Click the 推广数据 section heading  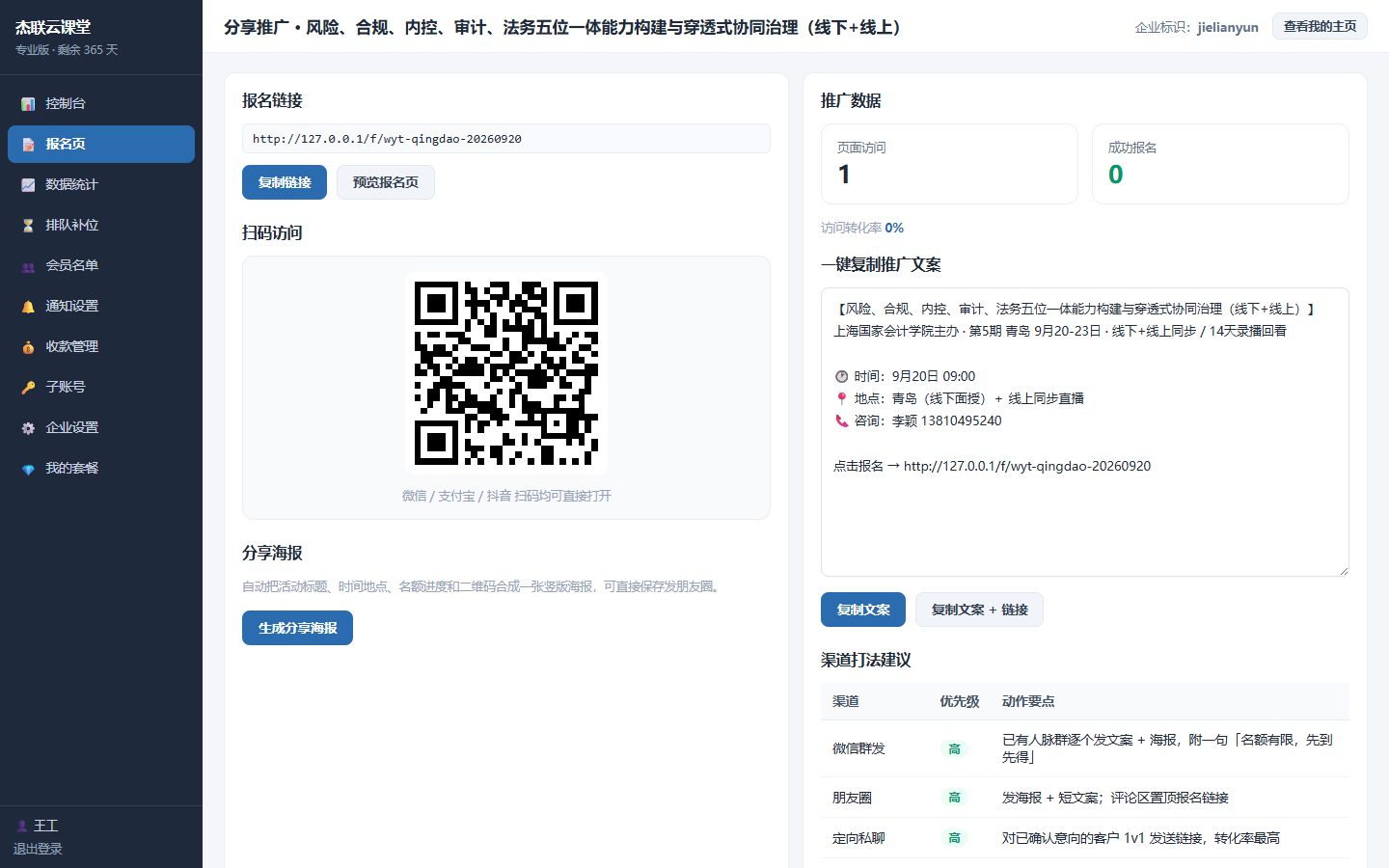point(851,100)
